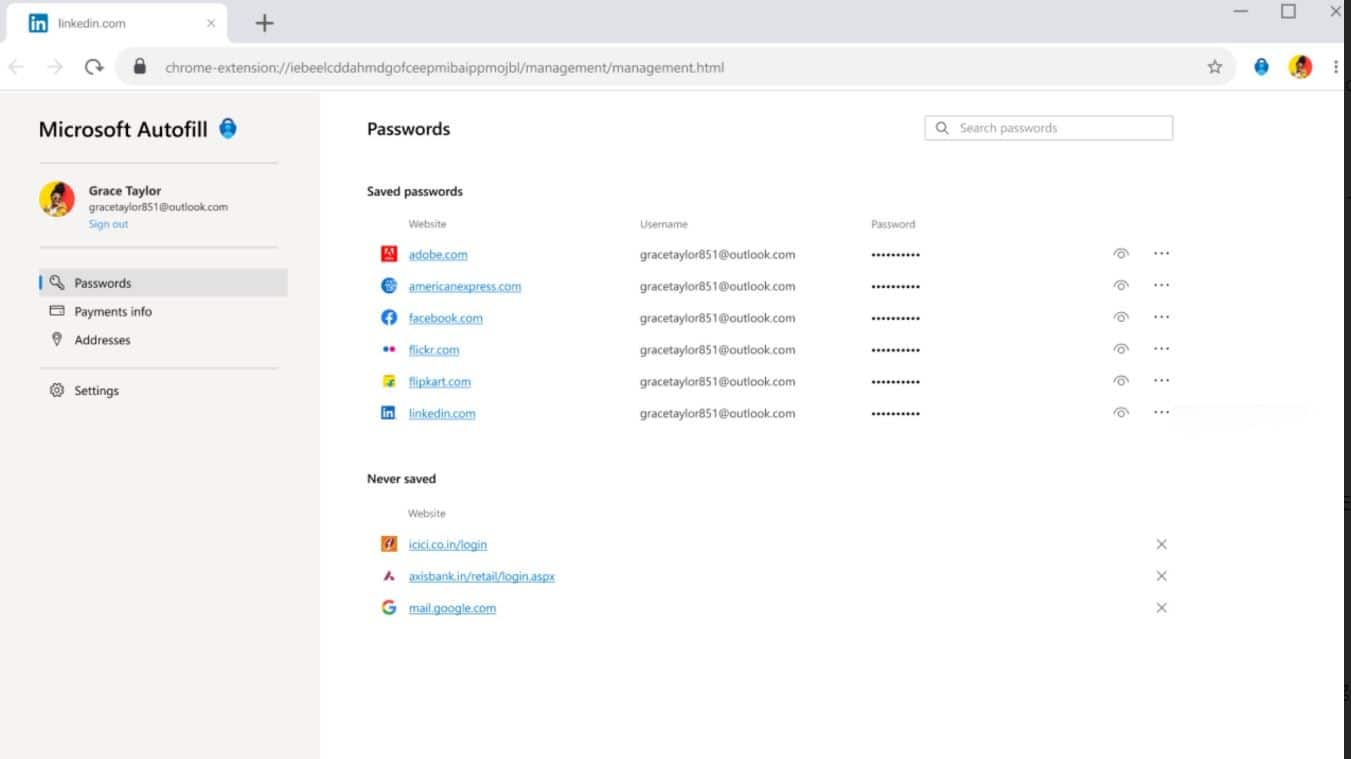Click Grace Taylor's profile picture in sidebar
Viewport: 1351px width, 759px height.
[x=57, y=199]
